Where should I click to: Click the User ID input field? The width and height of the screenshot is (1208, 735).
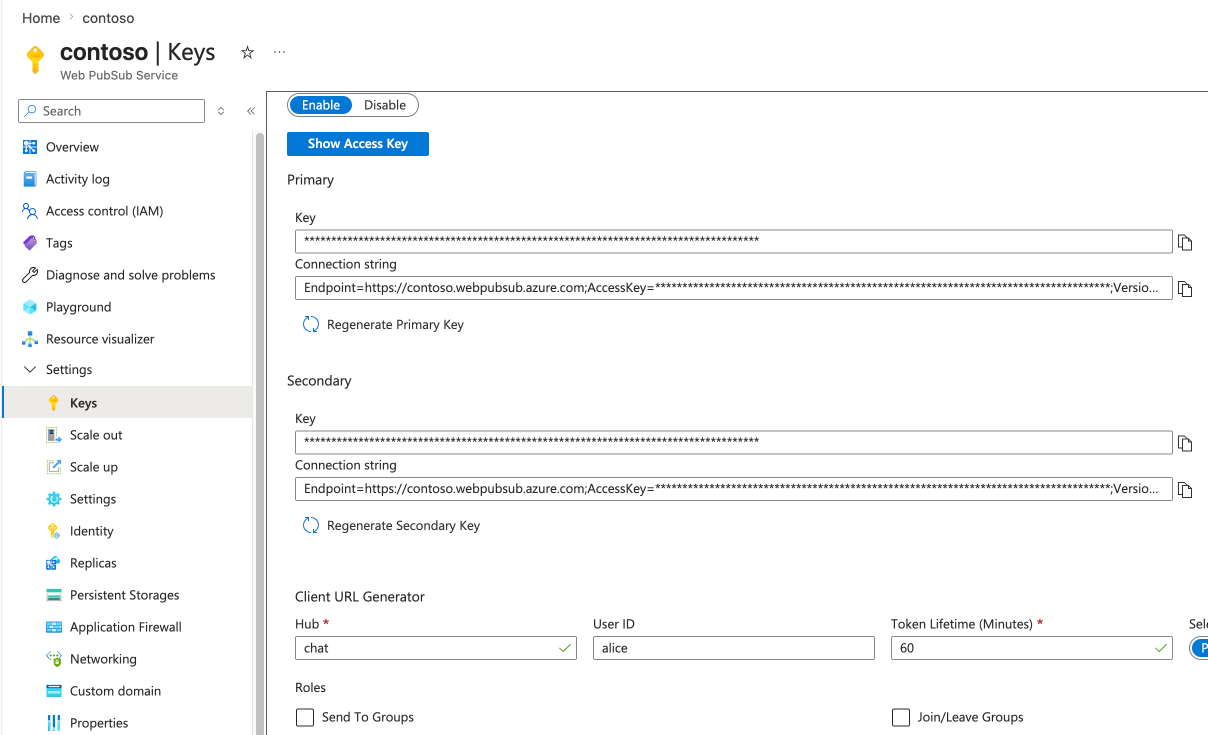click(x=734, y=648)
